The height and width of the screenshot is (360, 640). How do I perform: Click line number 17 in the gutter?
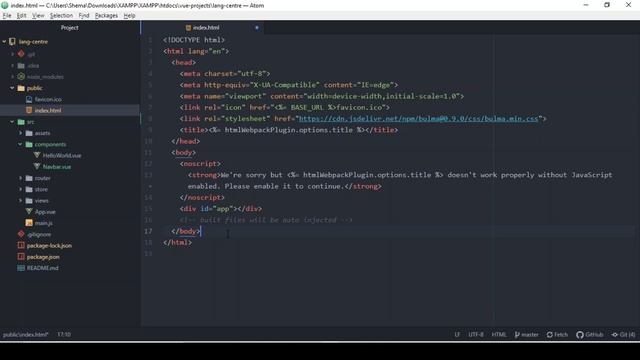[148, 231]
